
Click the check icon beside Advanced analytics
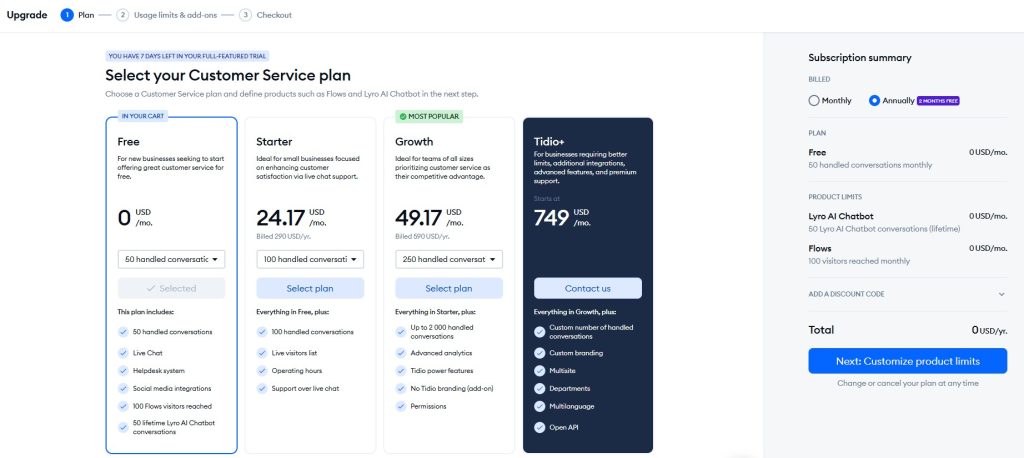point(401,351)
